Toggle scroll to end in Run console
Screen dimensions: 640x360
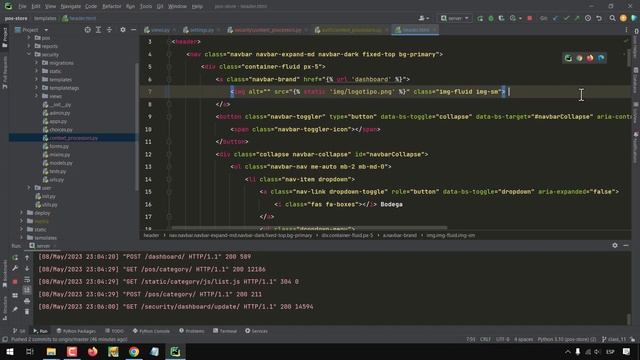coord(27,290)
